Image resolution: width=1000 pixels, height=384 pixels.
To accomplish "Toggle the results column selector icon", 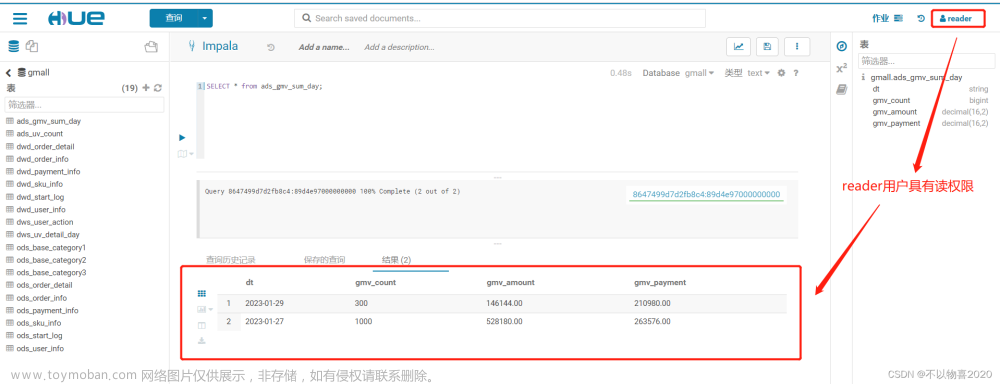I will pos(202,325).
